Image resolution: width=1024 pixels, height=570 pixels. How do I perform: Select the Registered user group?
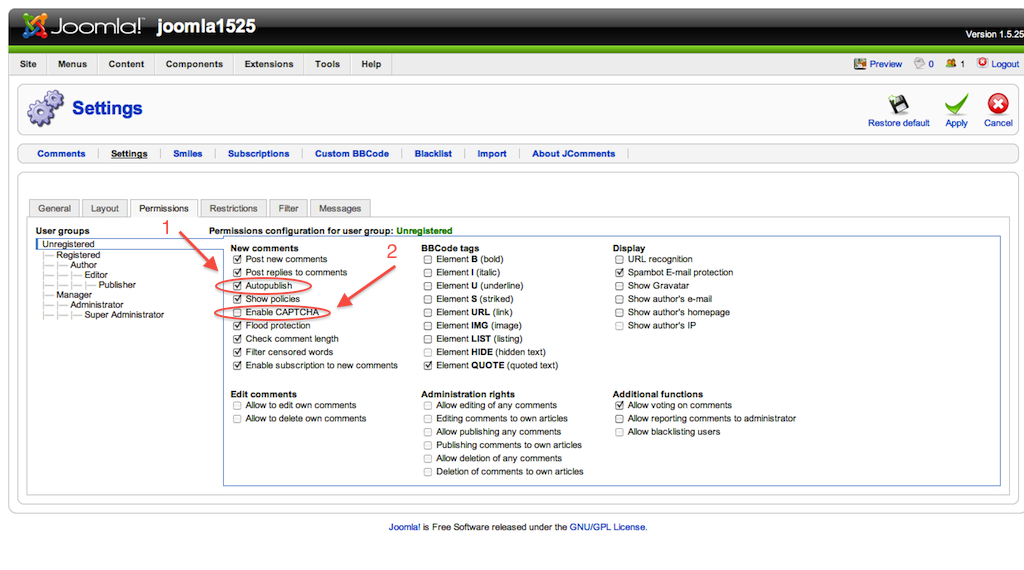[78, 255]
